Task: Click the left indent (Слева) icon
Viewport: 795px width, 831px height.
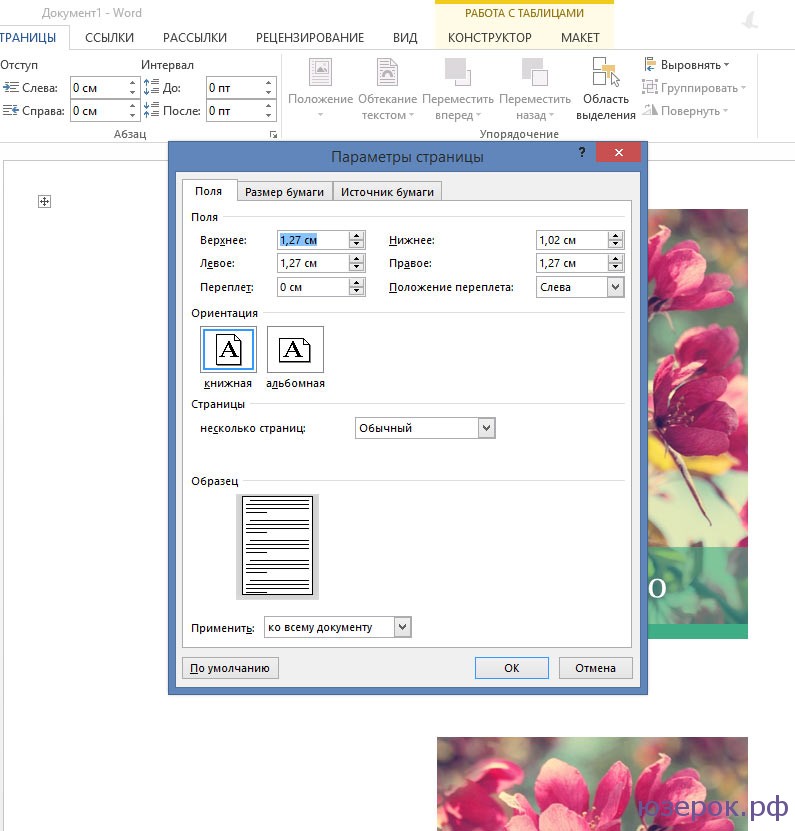Action: (x=10, y=87)
